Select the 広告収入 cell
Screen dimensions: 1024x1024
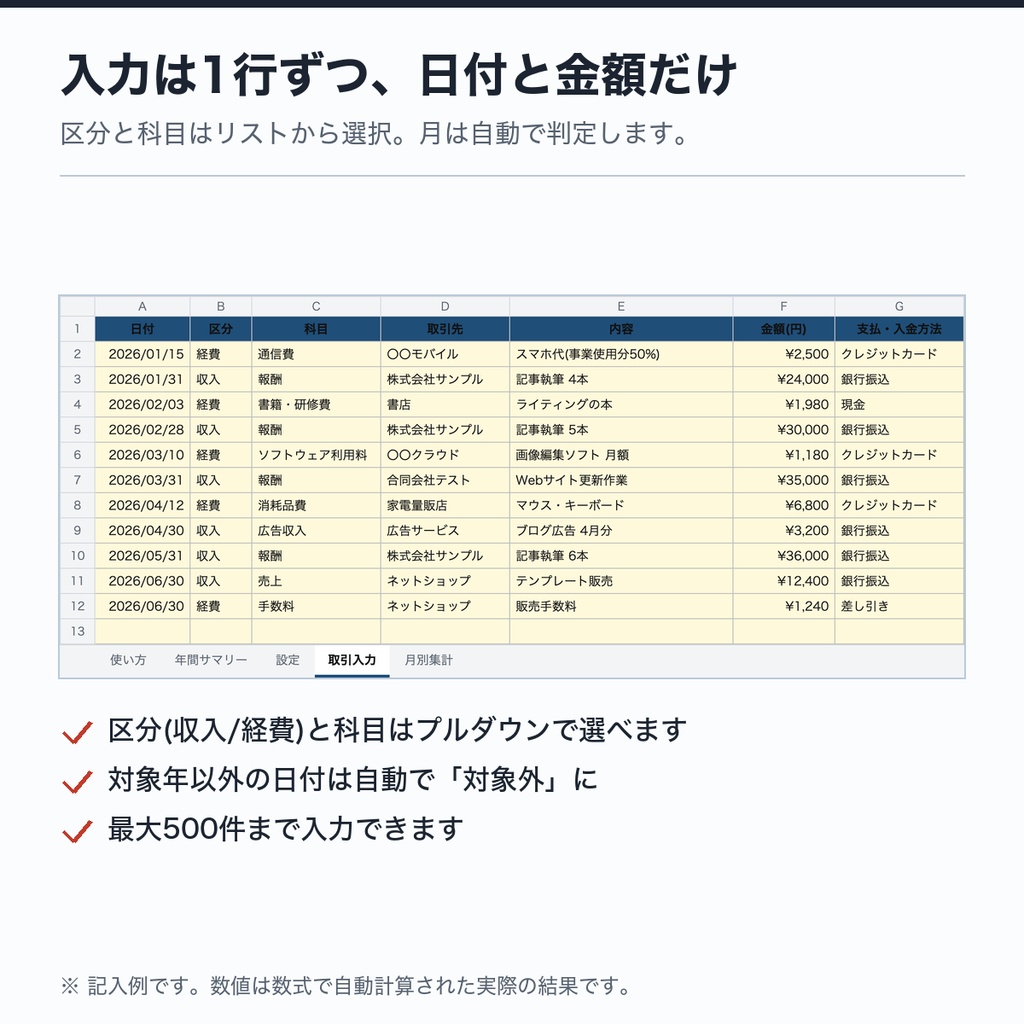click(316, 531)
